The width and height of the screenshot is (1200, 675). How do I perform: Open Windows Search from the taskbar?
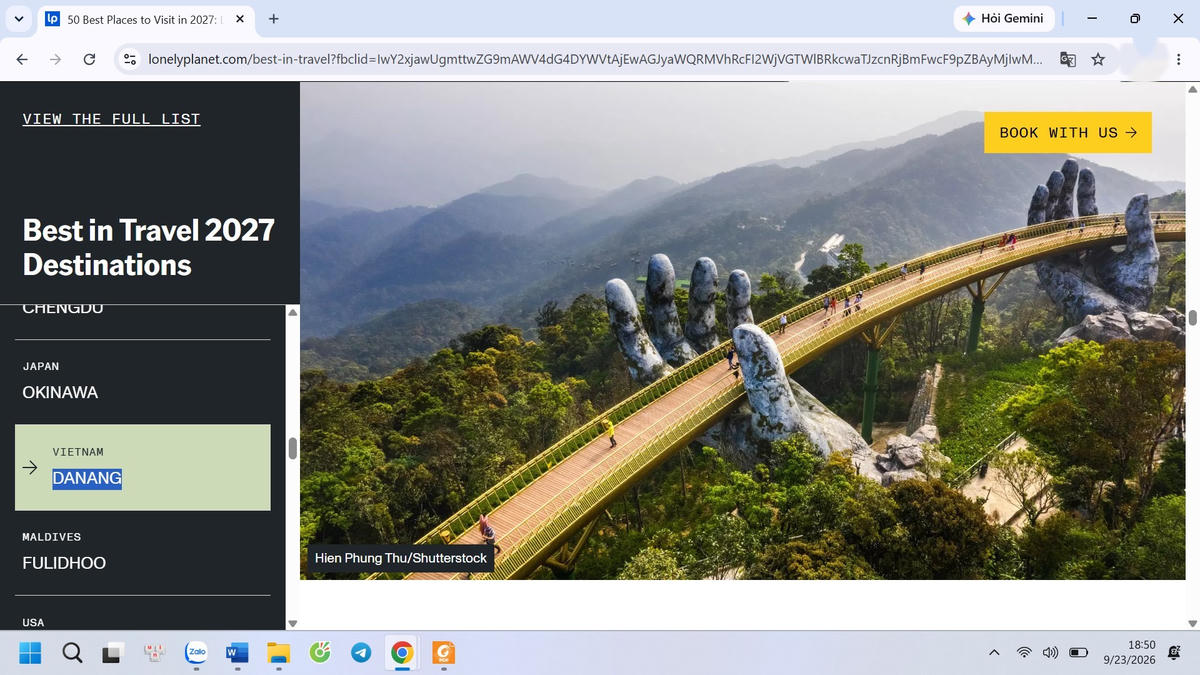[72, 653]
